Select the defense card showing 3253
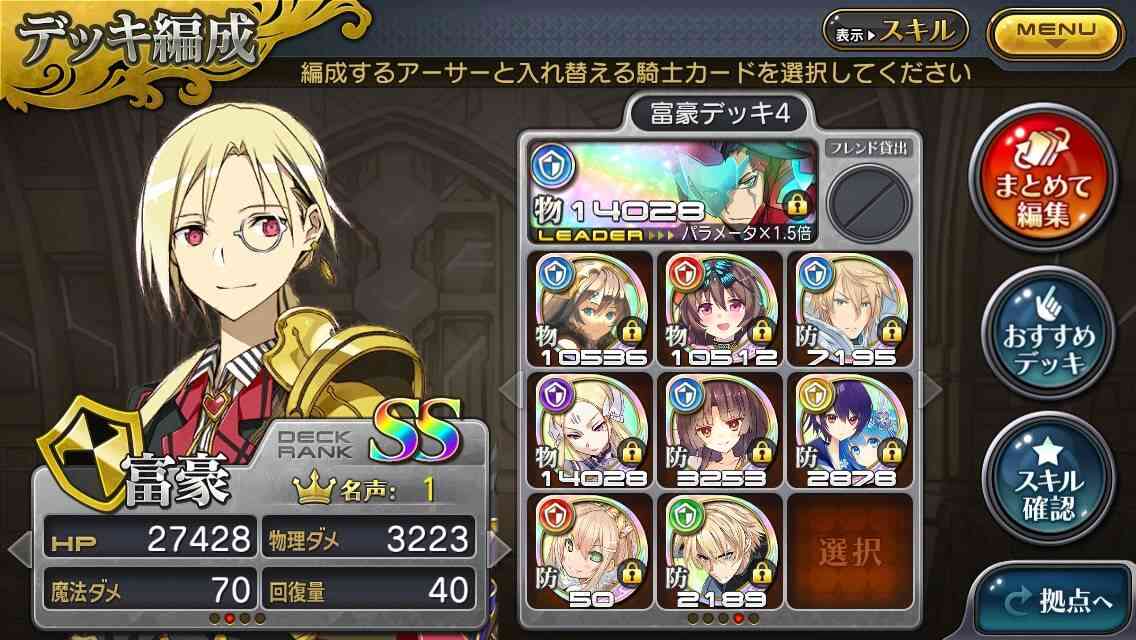Screen dimensions: 1136x640 (719, 431)
